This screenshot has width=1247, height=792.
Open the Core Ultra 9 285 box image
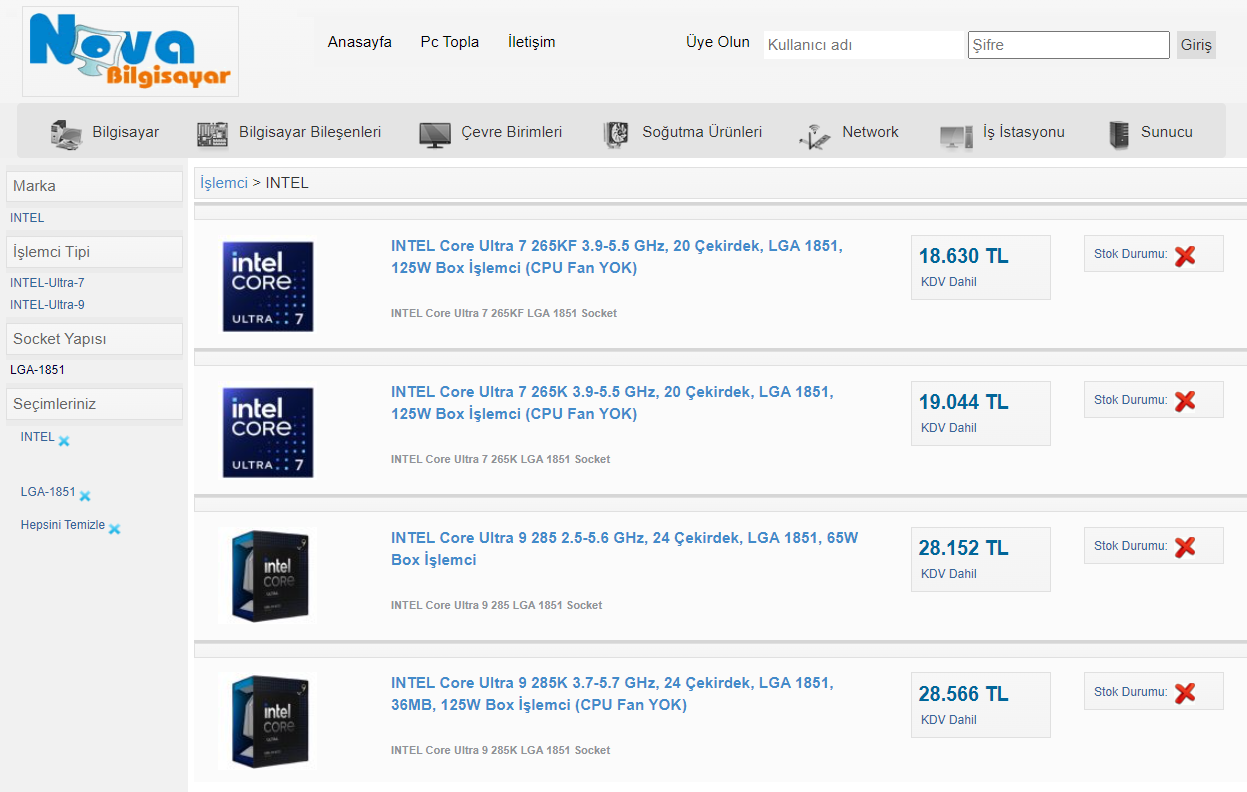(x=268, y=577)
